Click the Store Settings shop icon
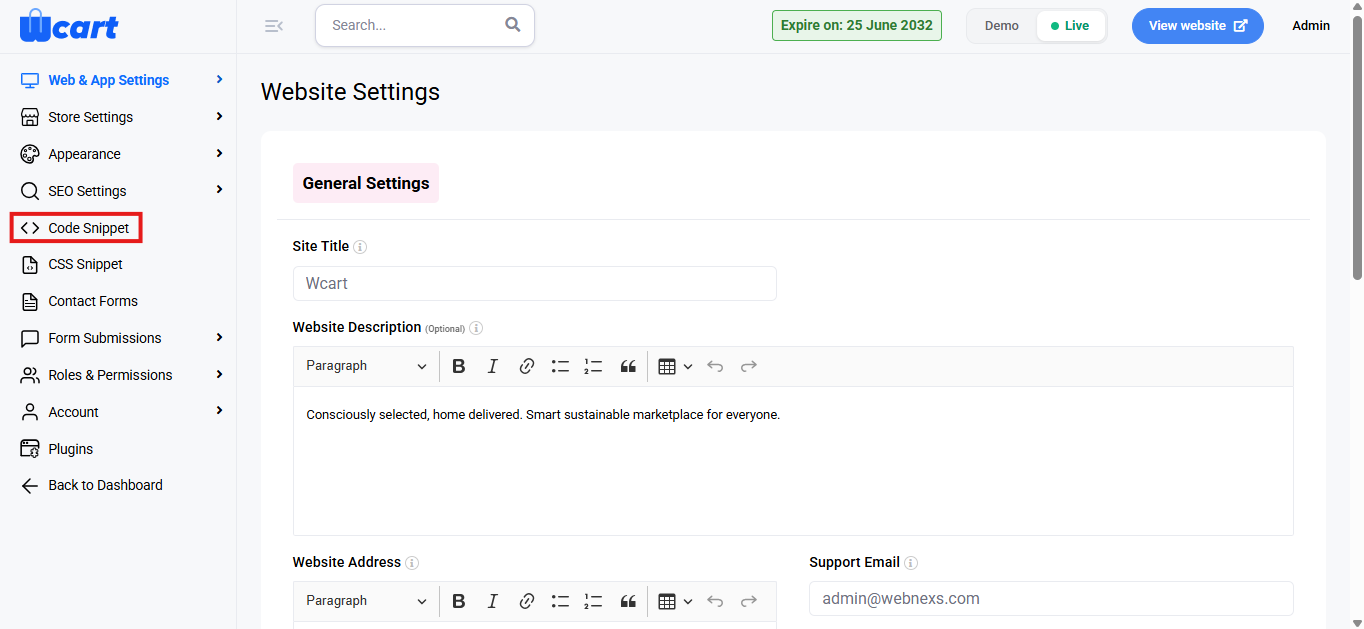 [30, 117]
